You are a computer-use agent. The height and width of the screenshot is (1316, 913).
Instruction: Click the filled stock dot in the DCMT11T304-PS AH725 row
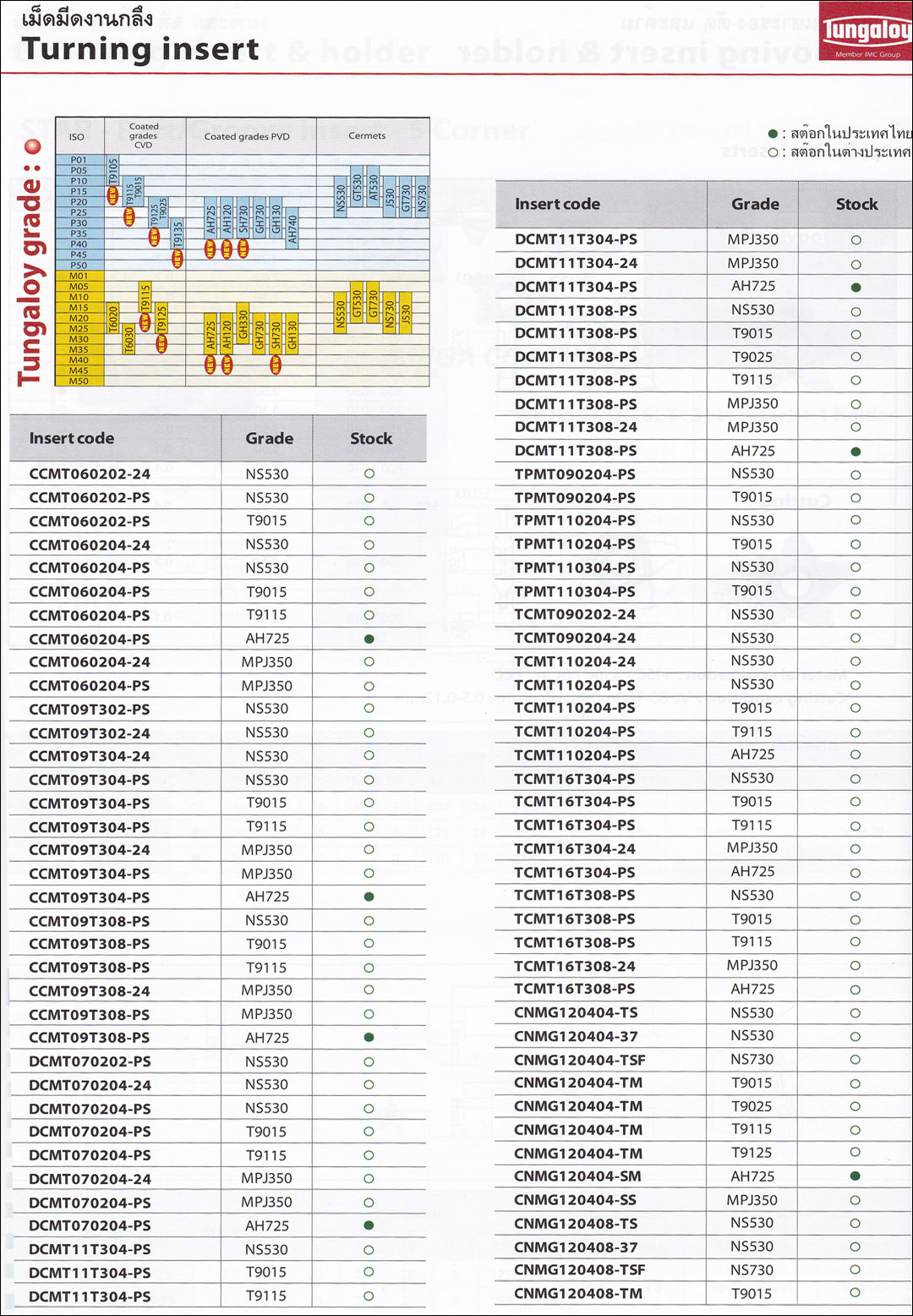tap(856, 288)
